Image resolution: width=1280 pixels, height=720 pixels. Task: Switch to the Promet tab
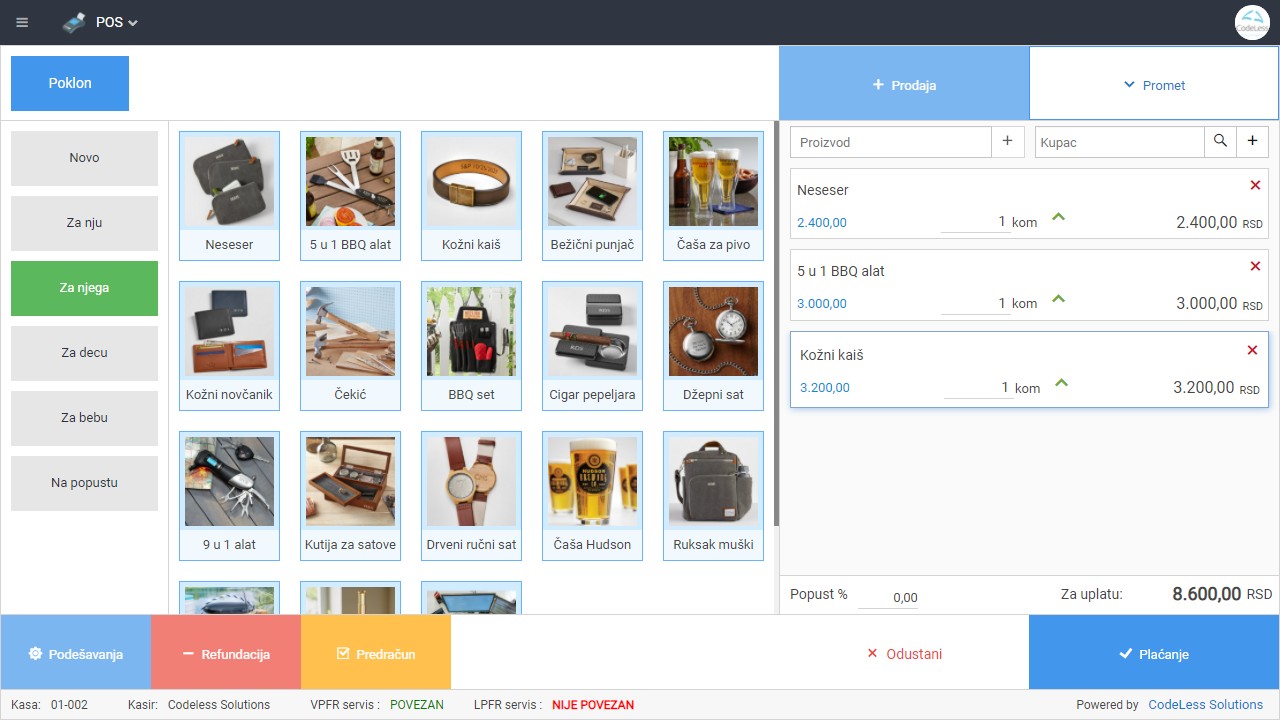click(x=1154, y=83)
